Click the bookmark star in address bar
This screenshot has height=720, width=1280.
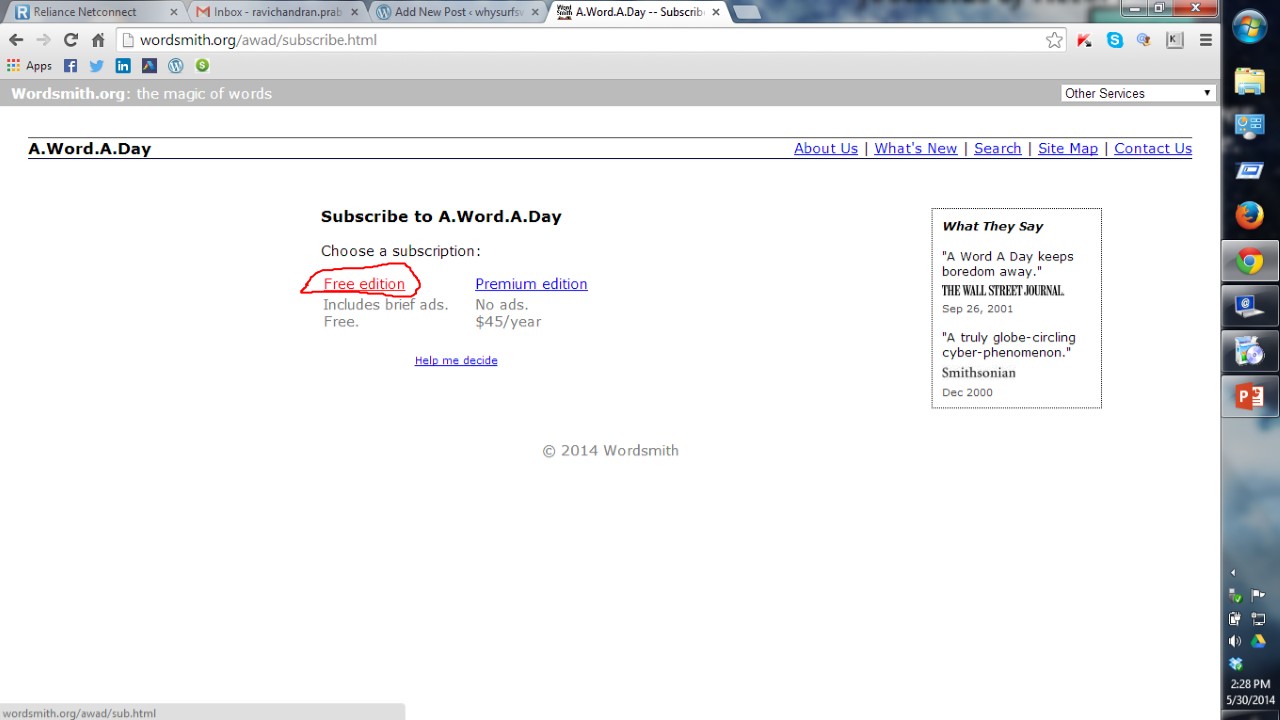(x=1054, y=40)
